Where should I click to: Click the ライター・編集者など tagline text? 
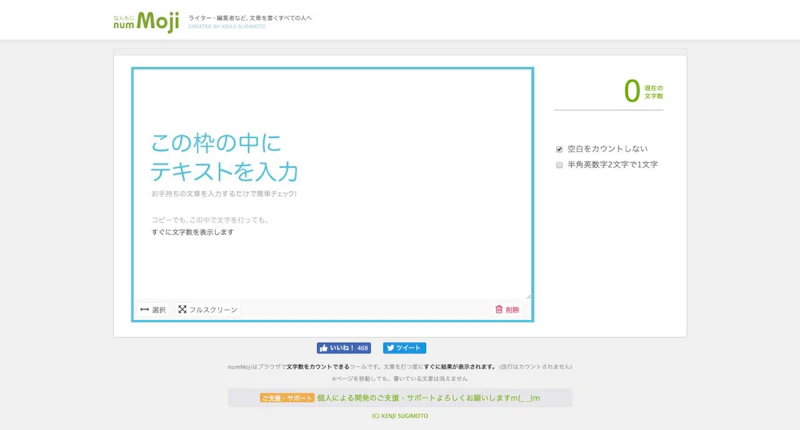click(250, 18)
